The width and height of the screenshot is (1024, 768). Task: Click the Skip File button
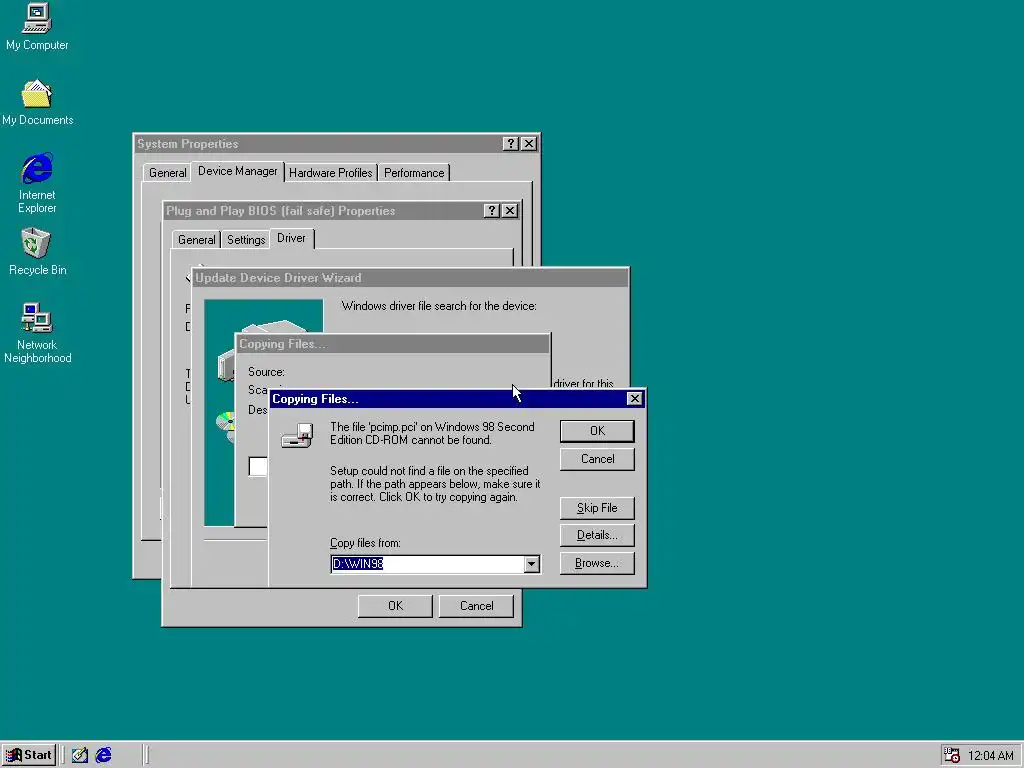coord(597,508)
